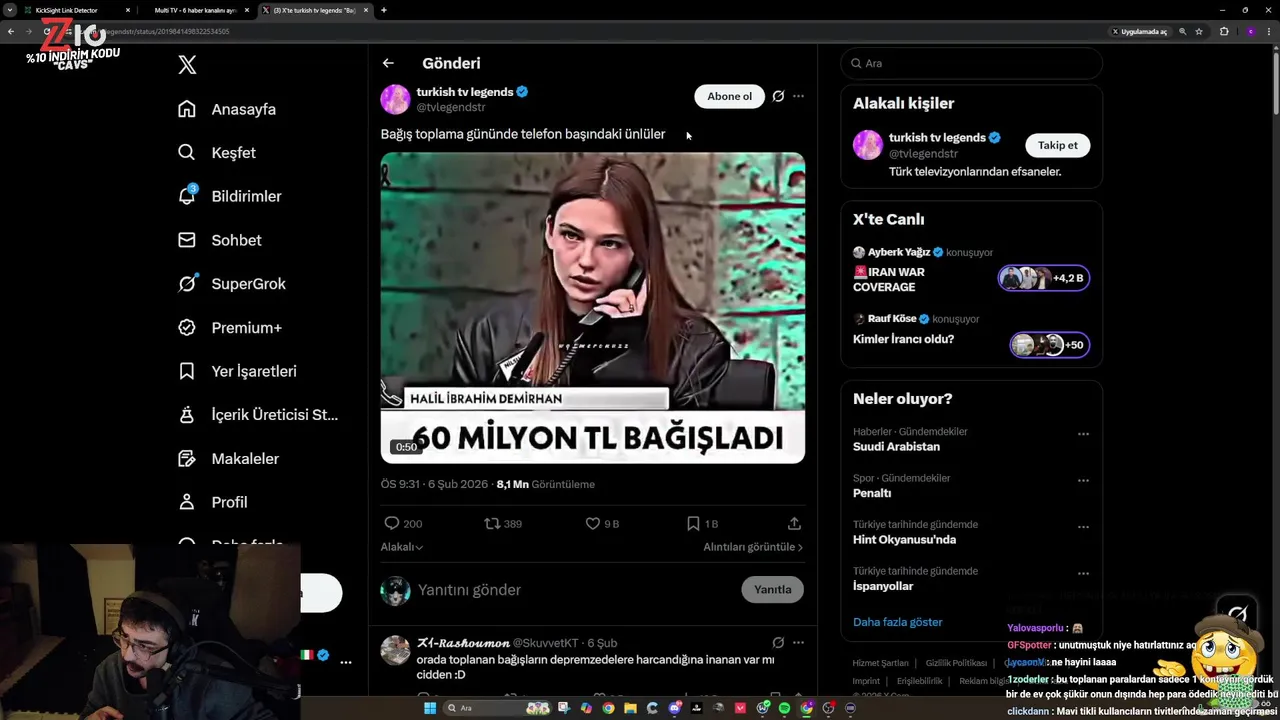Viewport: 1280px width, 720px height.
Task: Open SuperGrok from sidebar
Action: tap(232, 284)
